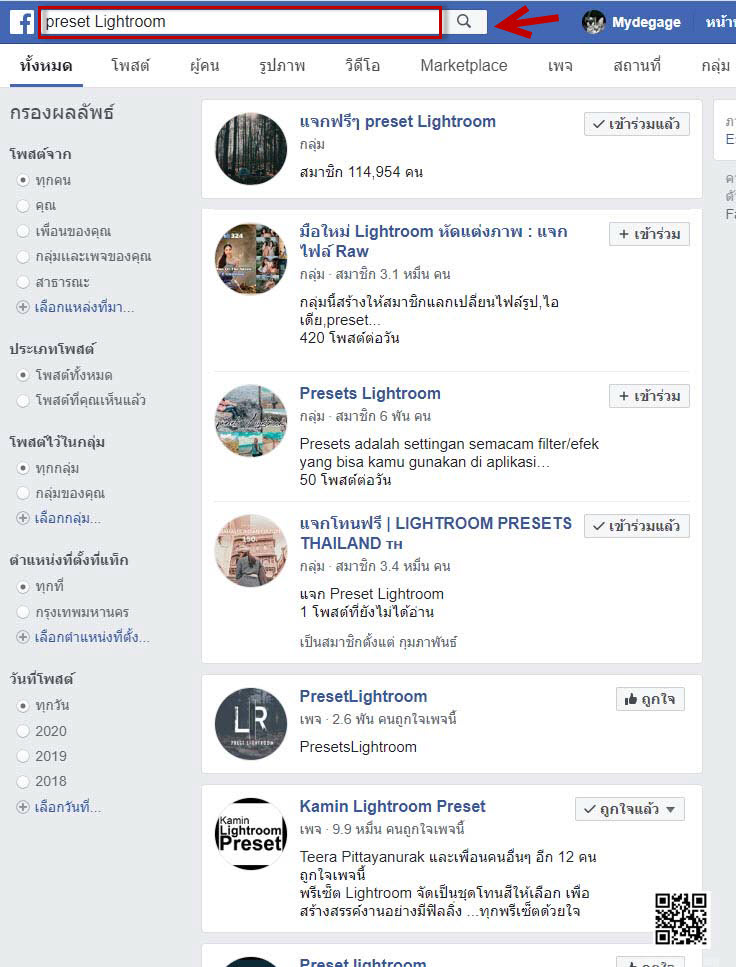
Task: Join the มือใหม่ Lightroom group
Action: (x=649, y=234)
